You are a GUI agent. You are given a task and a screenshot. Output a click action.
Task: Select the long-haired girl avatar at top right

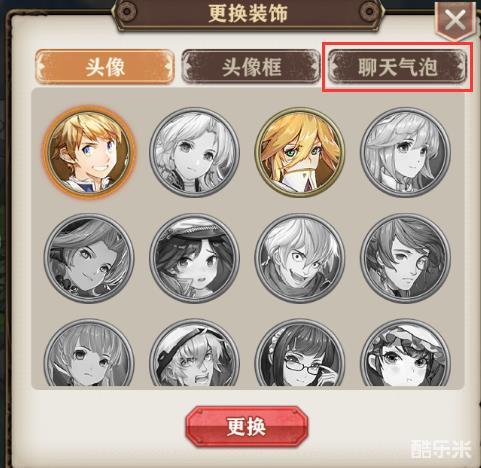coord(405,152)
